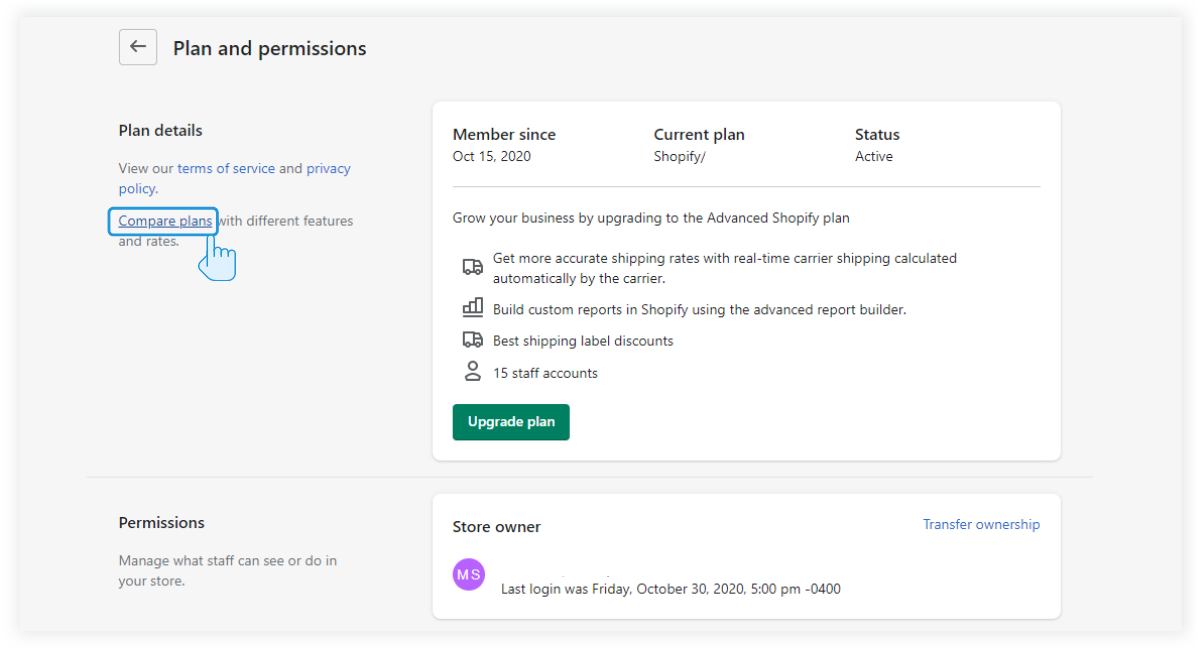Click the staff accounts person icon

tap(472, 372)
